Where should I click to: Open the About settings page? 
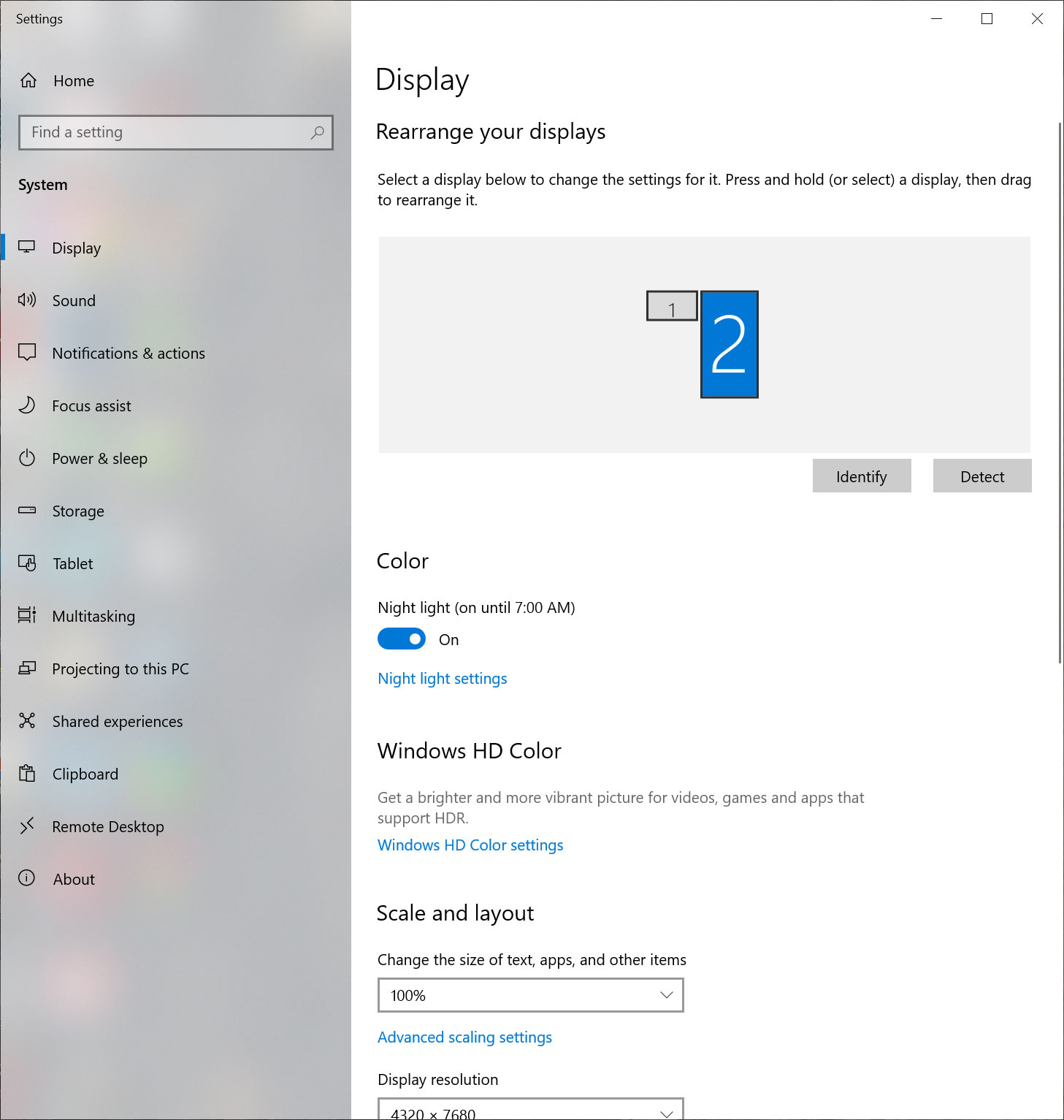coord(74,880)
